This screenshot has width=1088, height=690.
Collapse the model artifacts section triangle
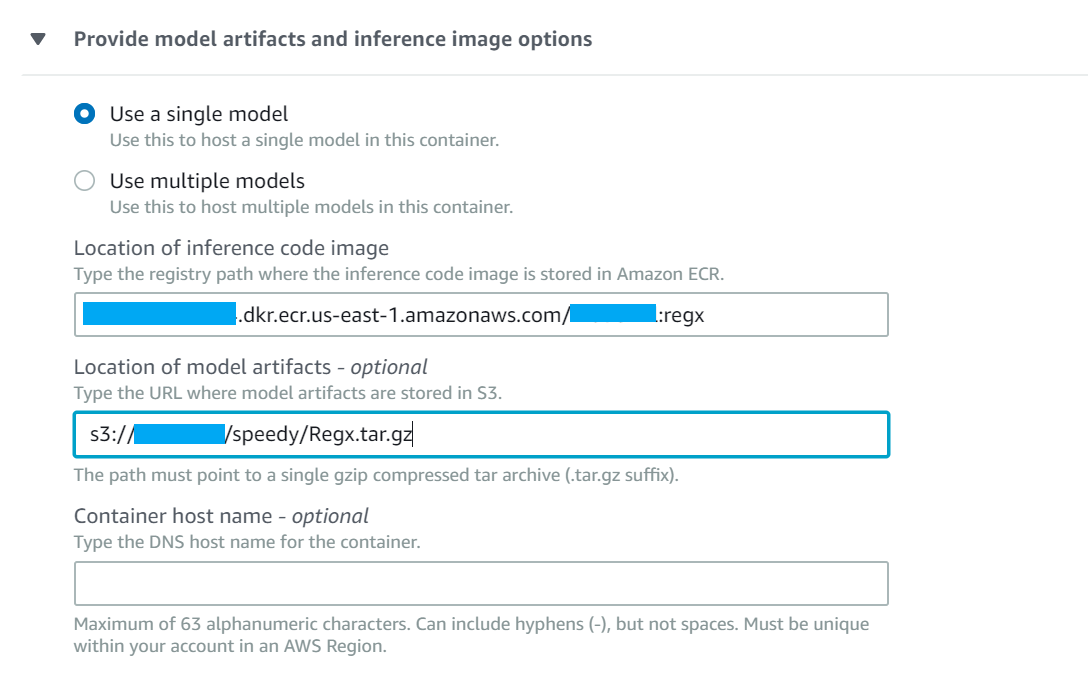click(38, 39)
